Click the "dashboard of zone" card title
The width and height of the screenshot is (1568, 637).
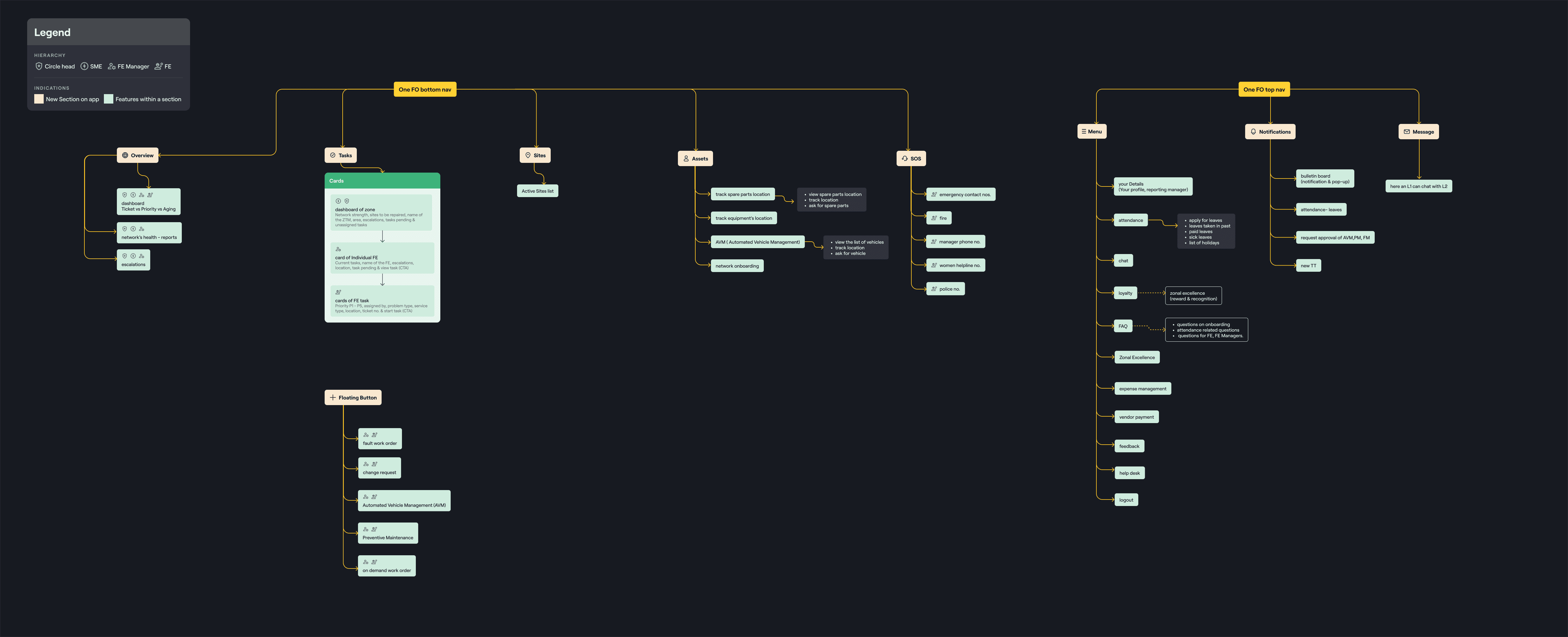point(355,209)
